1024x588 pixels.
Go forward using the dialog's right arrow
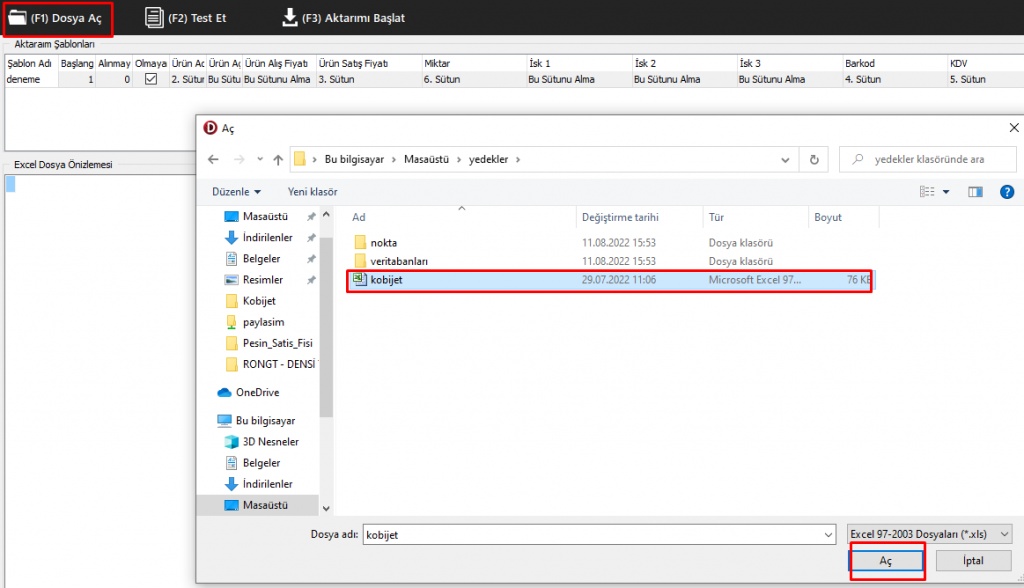coord(239,159)
